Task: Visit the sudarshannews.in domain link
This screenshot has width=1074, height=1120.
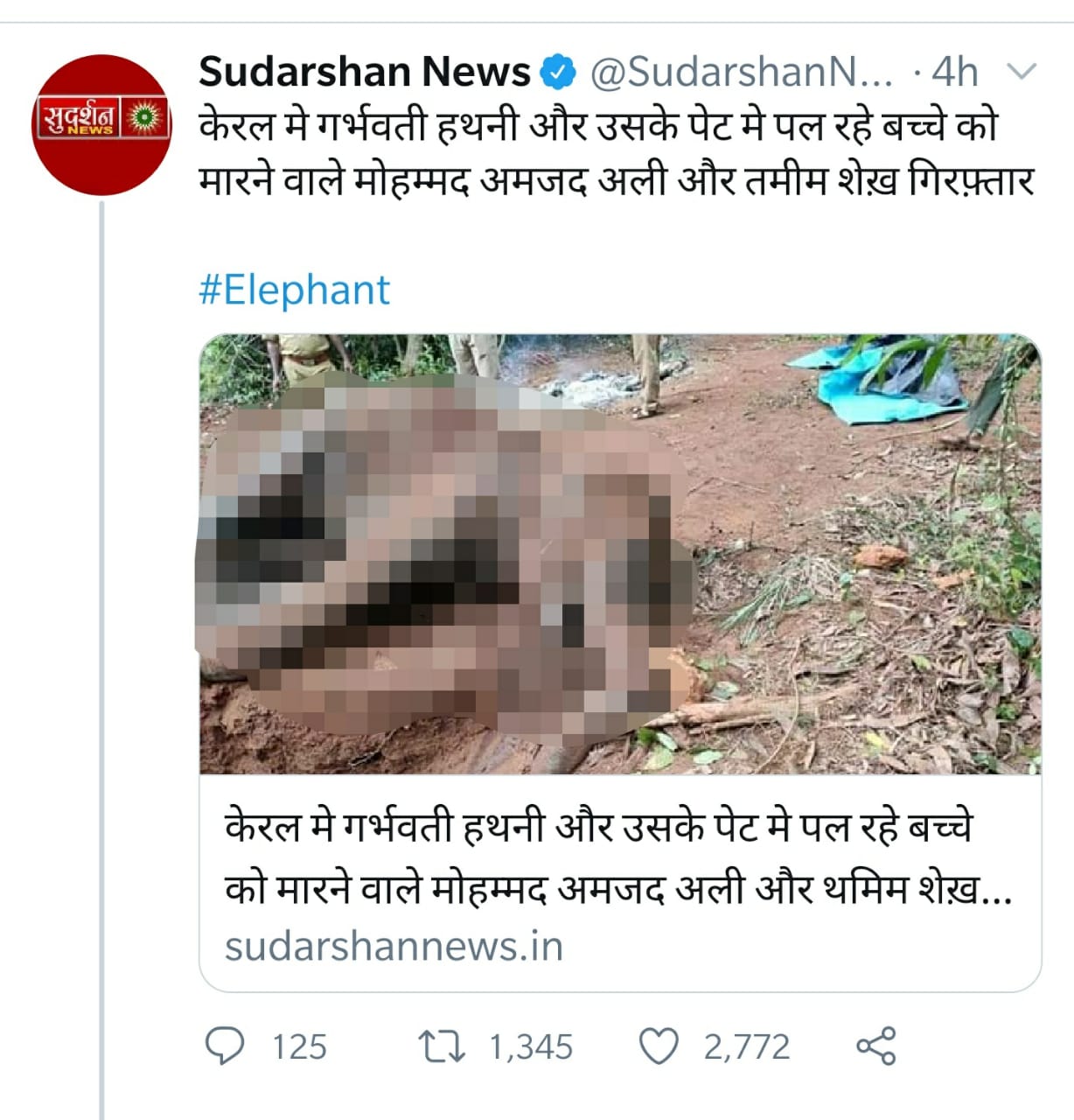Action: [394, 946]
